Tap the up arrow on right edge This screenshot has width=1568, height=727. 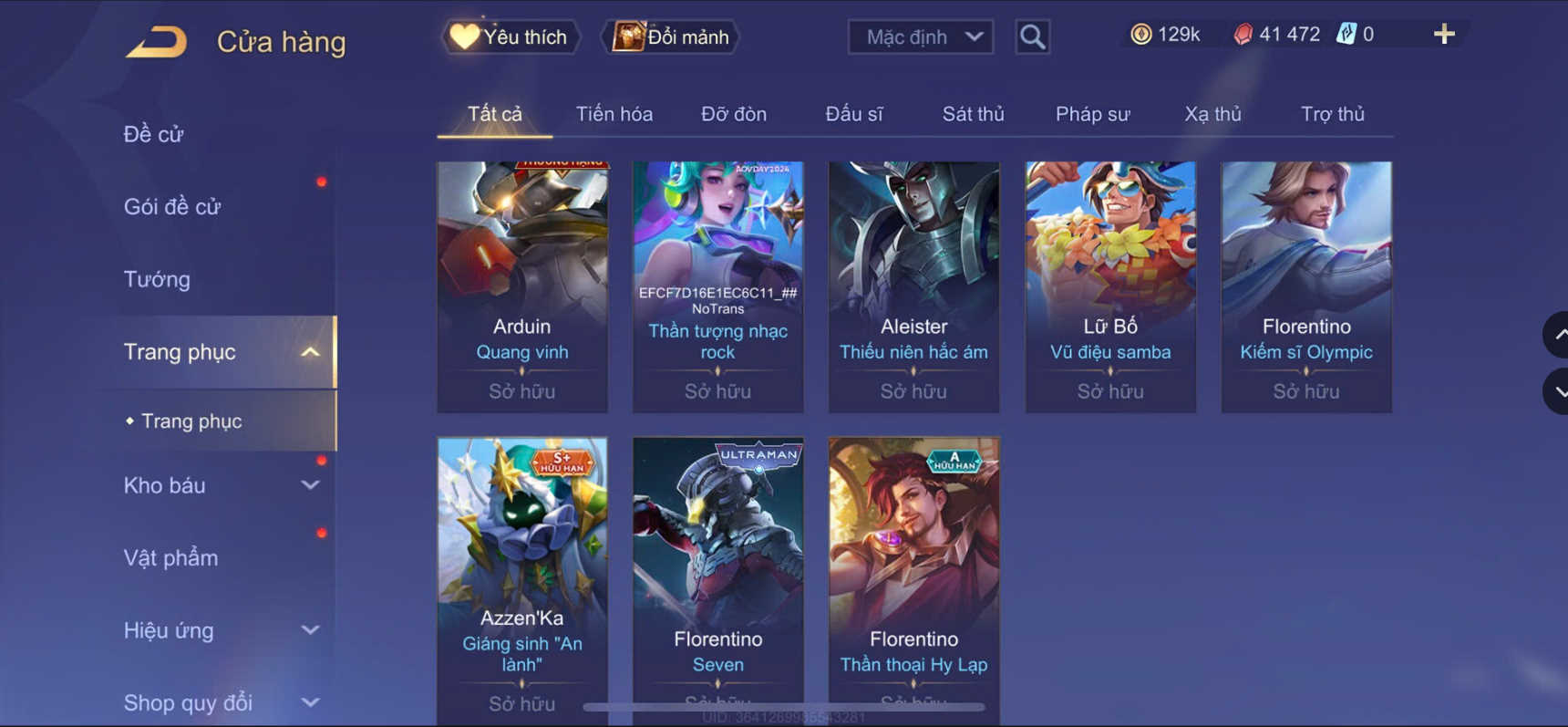tap(1557, 335)
